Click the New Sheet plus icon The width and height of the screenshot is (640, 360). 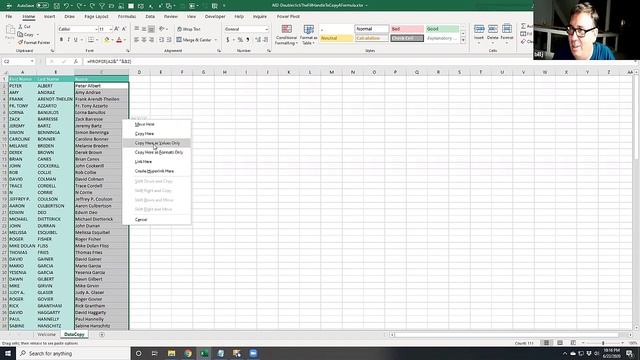(x=102, y=335)
